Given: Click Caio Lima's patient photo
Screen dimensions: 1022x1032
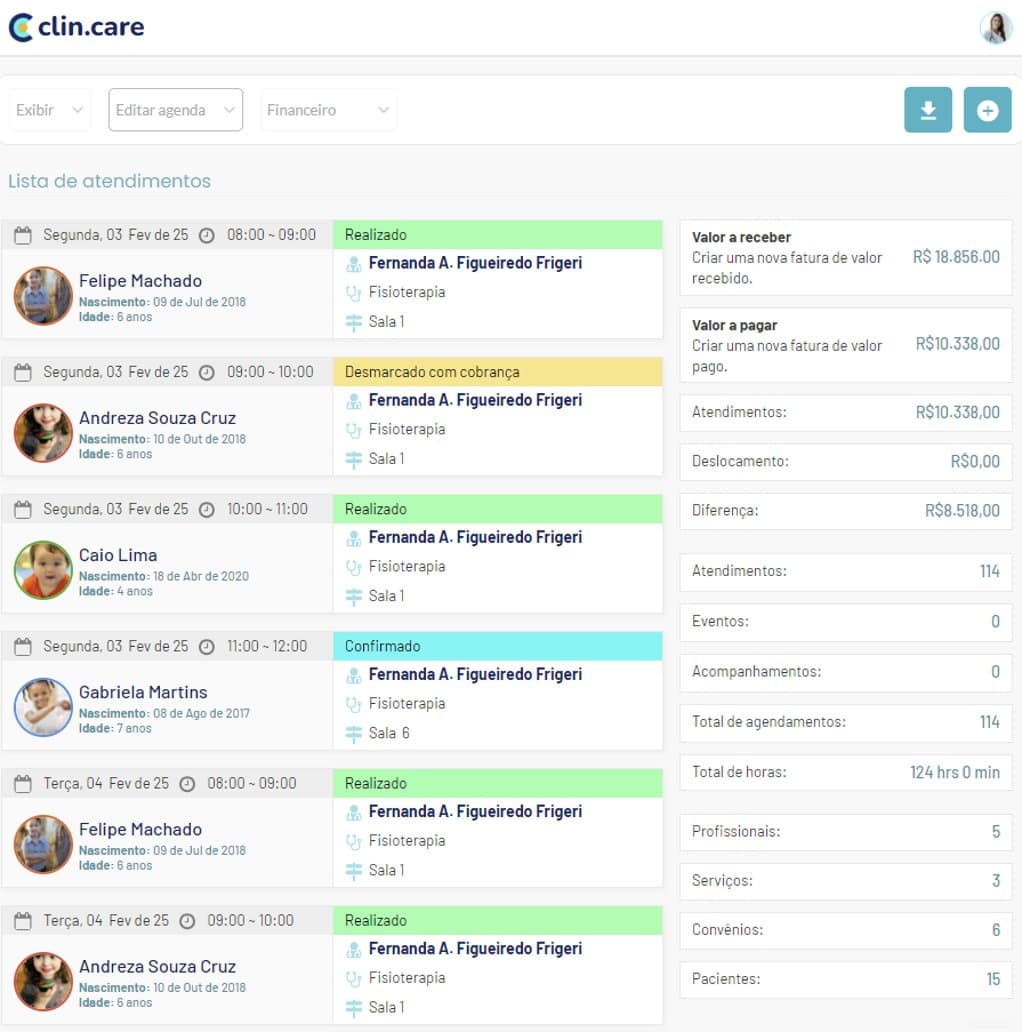Looking at the screenshot, I should click(x=43, y=570).
